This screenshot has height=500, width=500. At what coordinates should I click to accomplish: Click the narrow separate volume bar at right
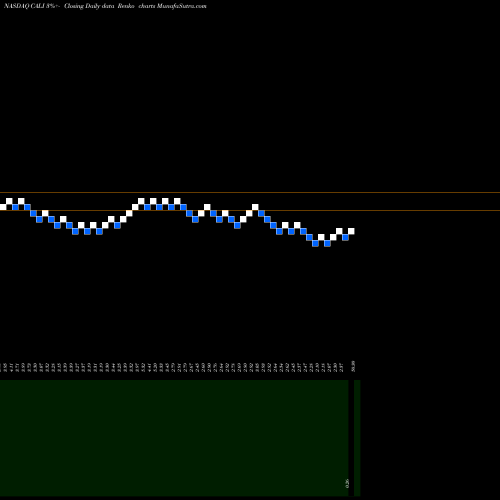(357, 438)
